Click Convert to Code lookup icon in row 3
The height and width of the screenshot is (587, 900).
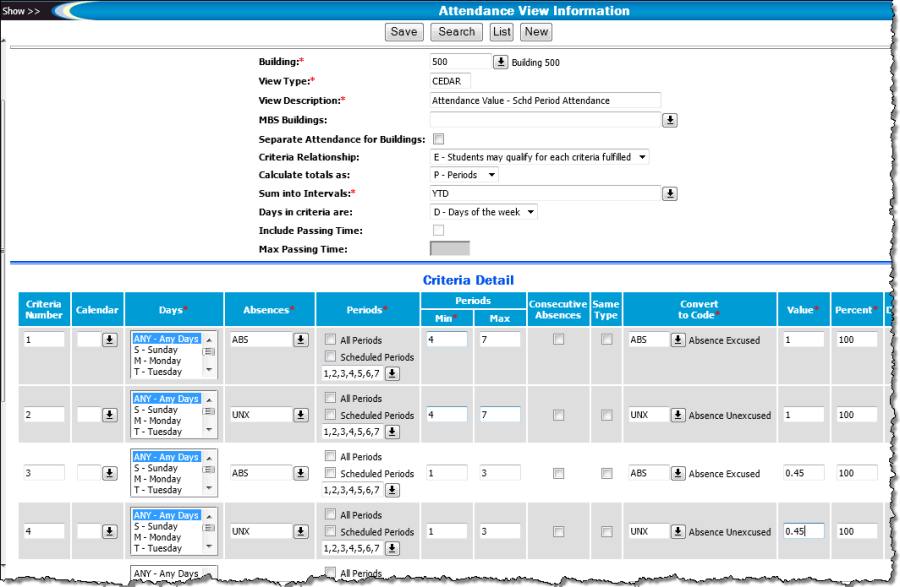tap(677, 474)
